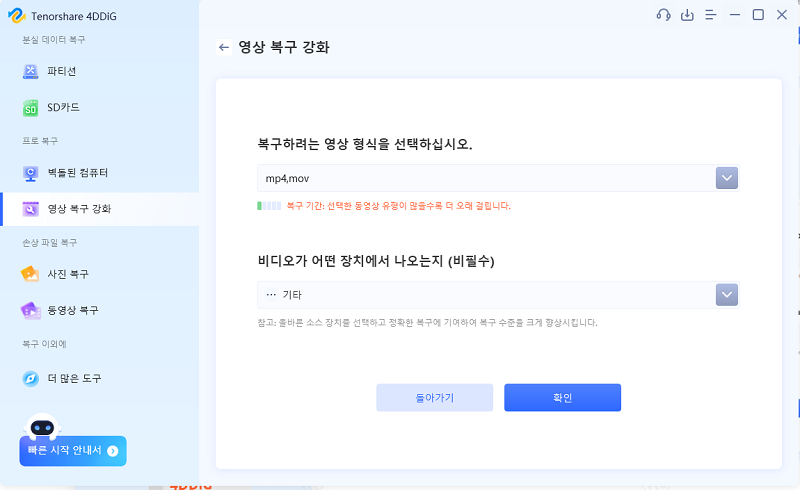This screenshot has height=490, width=800.
Task: Open the 파티션 partition recovery icon
Action: [x=31, y=71]
